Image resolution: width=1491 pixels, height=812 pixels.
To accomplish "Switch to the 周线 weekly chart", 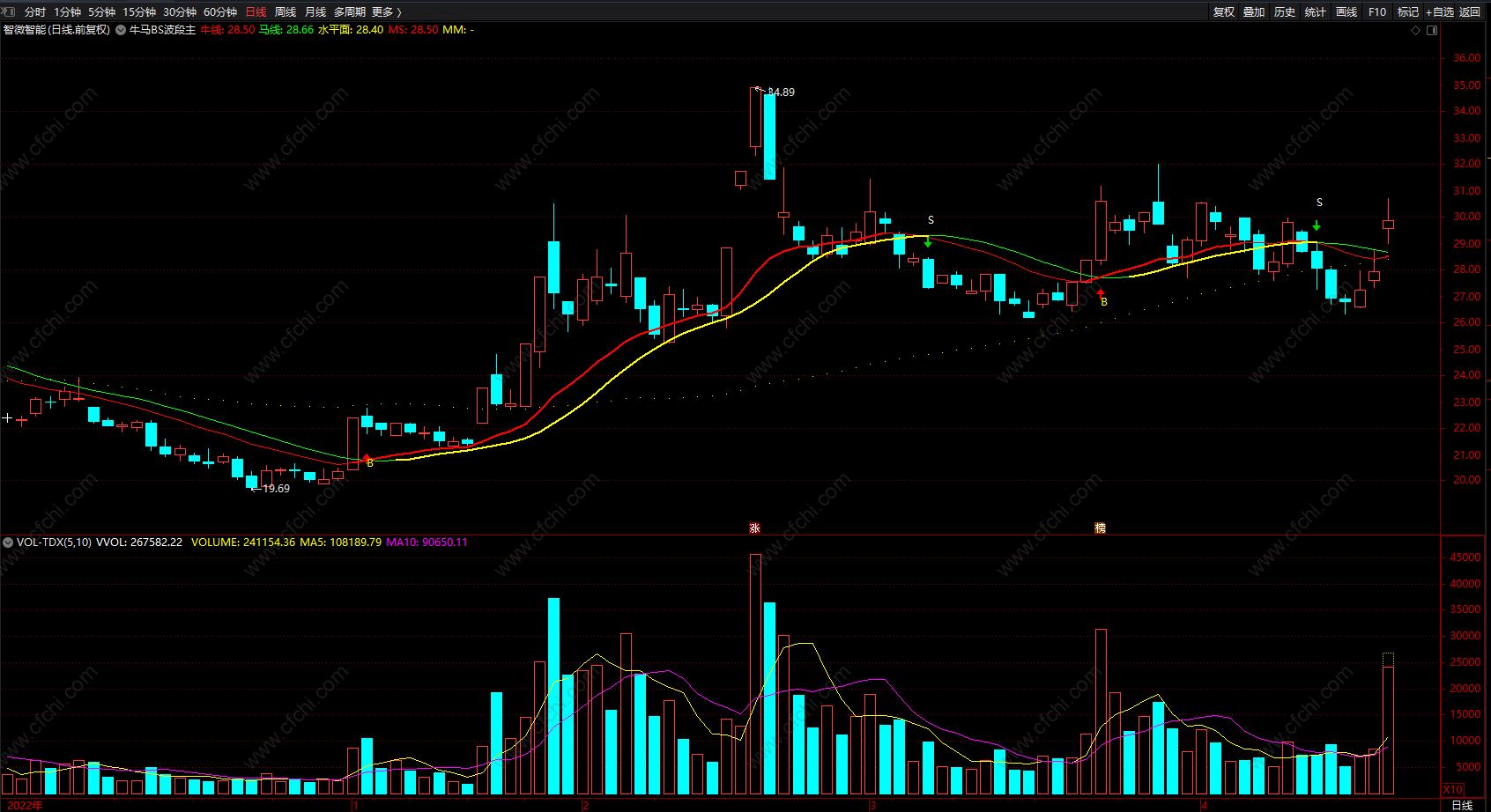I will pyautogui.click(x=286, y=12).
